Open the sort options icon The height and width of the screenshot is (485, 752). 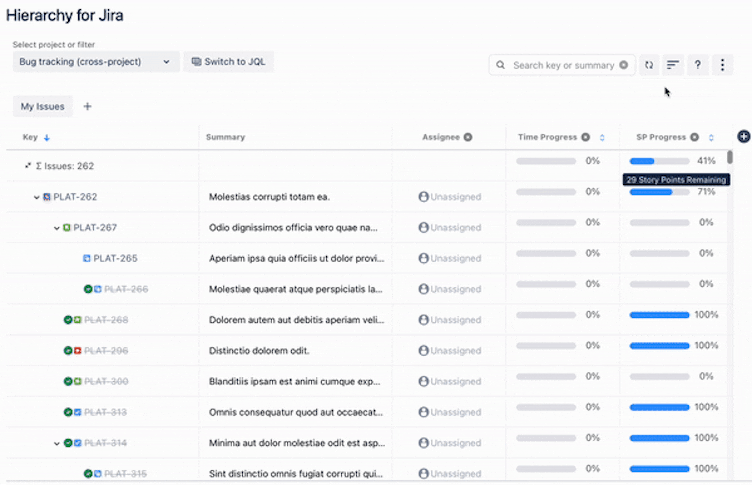tap(673, 65)
